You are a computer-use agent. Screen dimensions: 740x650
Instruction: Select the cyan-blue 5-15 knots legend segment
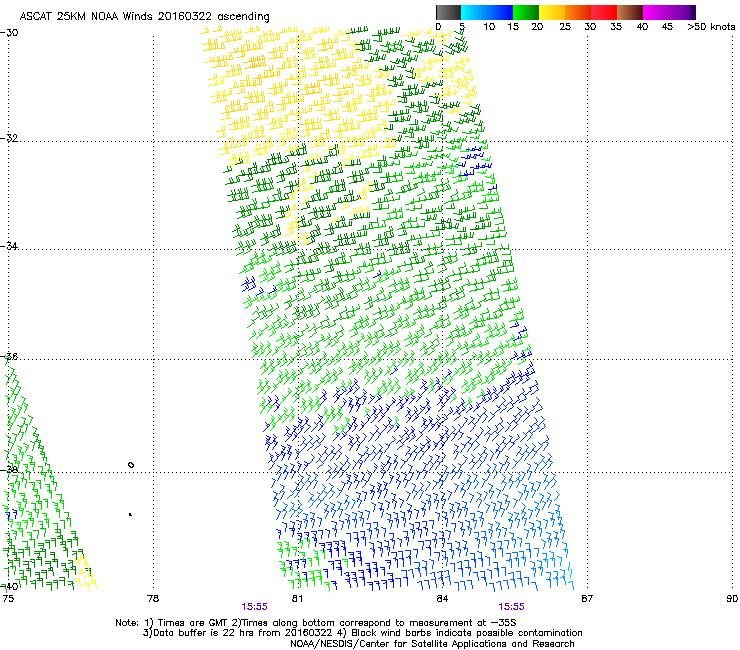coord(487,12)
